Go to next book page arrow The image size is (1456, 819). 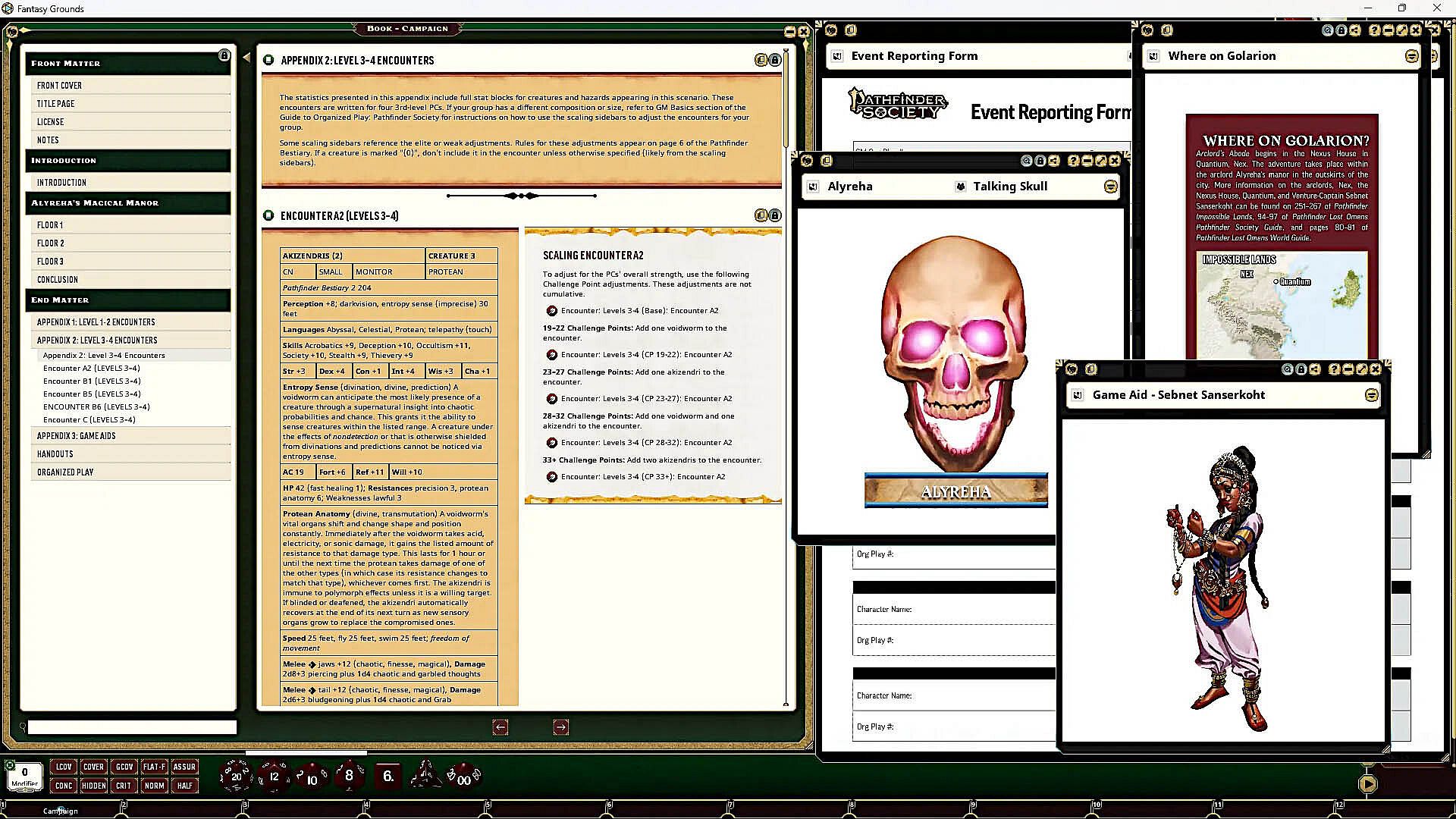tap(560, 727)
